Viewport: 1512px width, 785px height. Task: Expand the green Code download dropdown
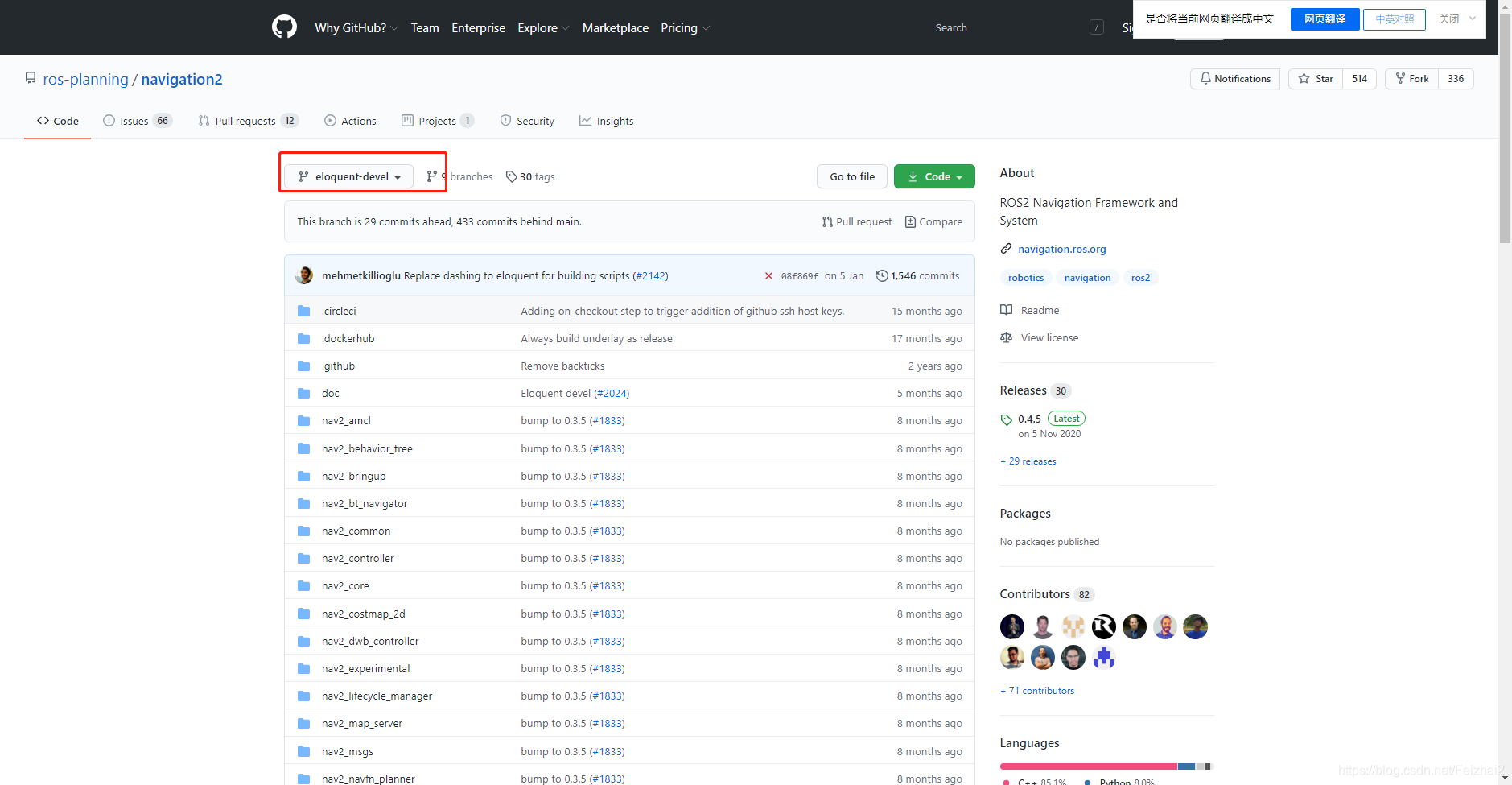click(934, 176)
